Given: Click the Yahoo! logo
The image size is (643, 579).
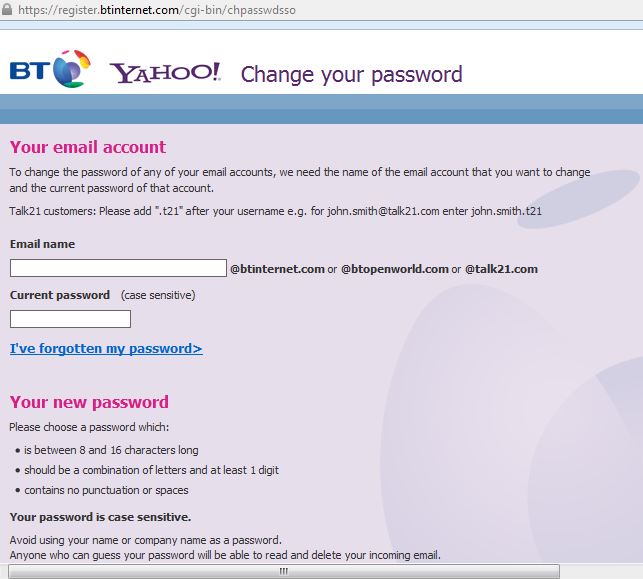Looking at the screenshot, I should (x=165, y=73).
